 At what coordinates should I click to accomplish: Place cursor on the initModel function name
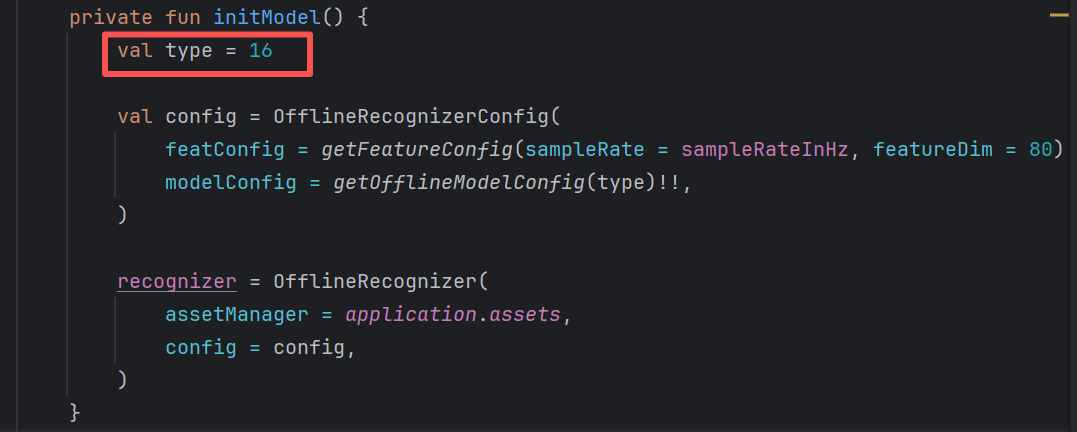point(267,17)
